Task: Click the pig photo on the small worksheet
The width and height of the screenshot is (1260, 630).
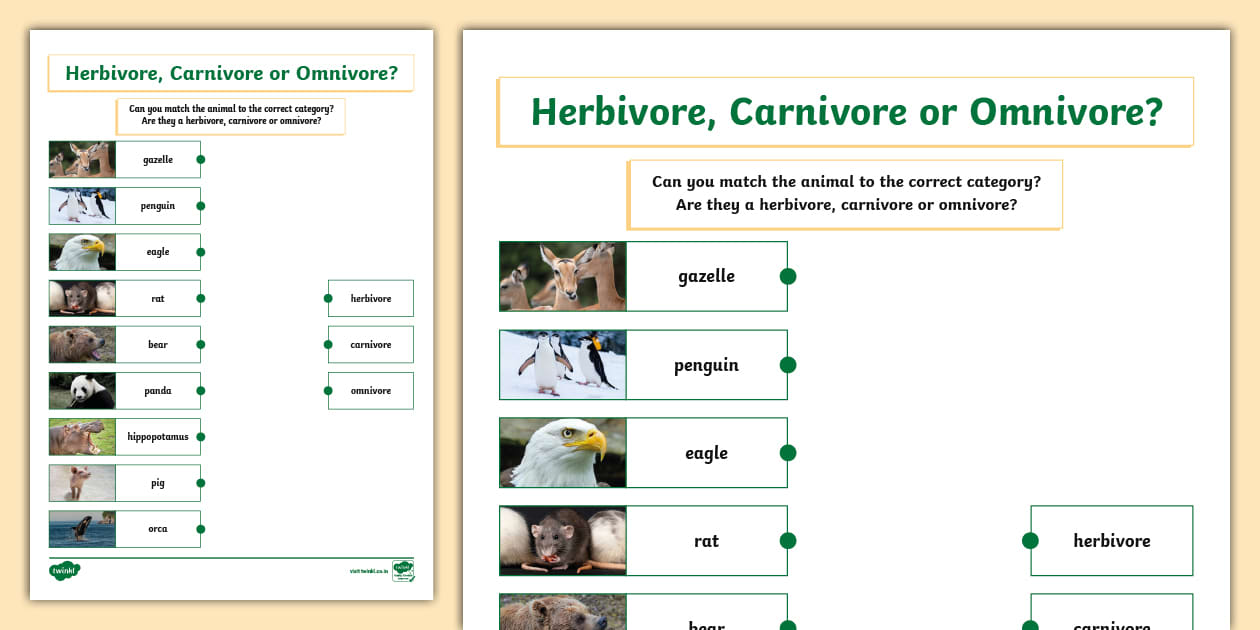Action: [82, 483]
